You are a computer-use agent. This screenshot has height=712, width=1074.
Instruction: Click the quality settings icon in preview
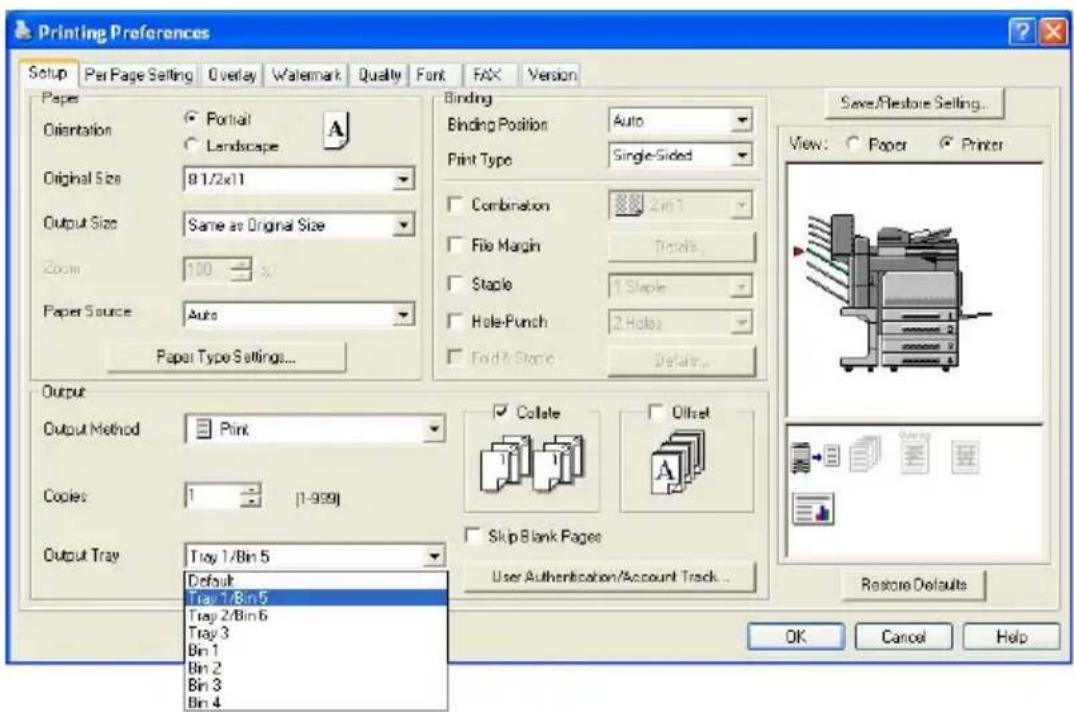coord(813,510)
